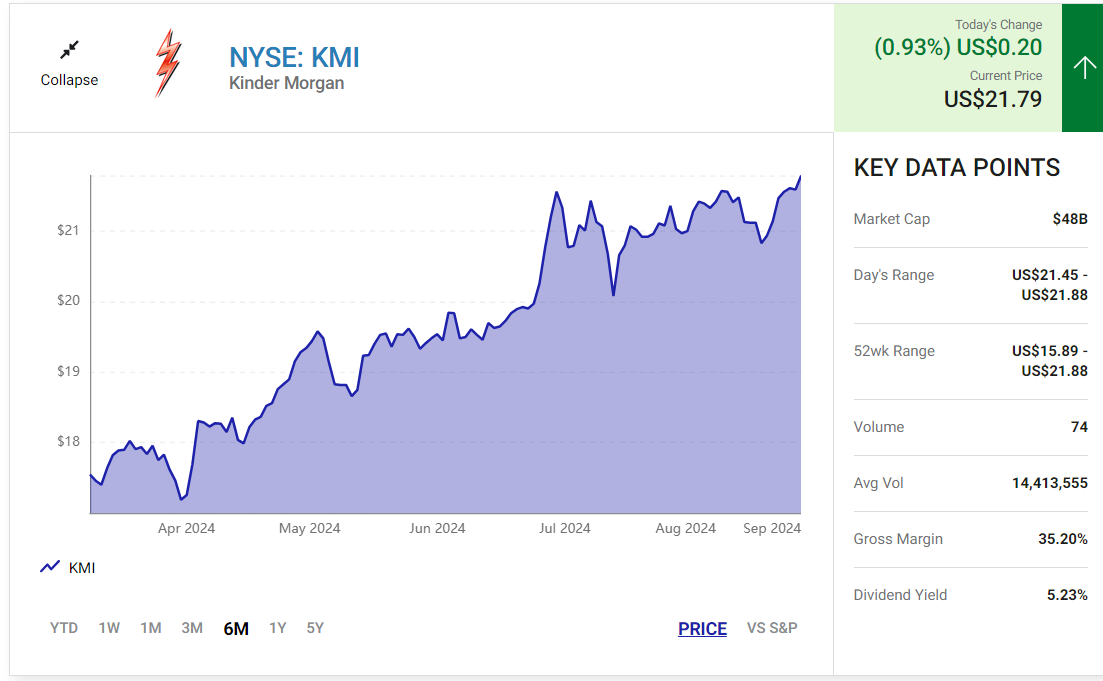Image resolution: width=1103 pixels, height=681 pixels.
Task: Click the Aug 2024 x-axis label
Action: coord(686,528)
